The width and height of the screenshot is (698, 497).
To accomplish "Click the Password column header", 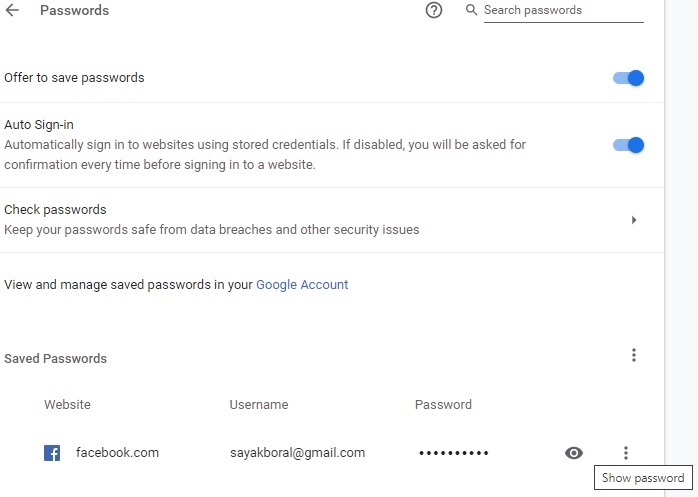I will pos(443,405).
